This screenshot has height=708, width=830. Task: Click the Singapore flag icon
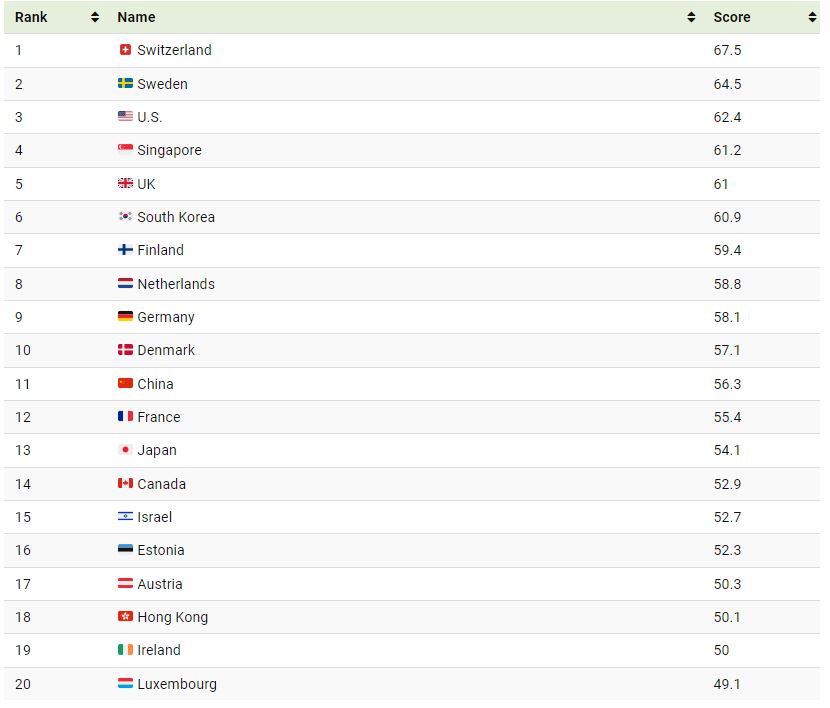pos(125,150)
